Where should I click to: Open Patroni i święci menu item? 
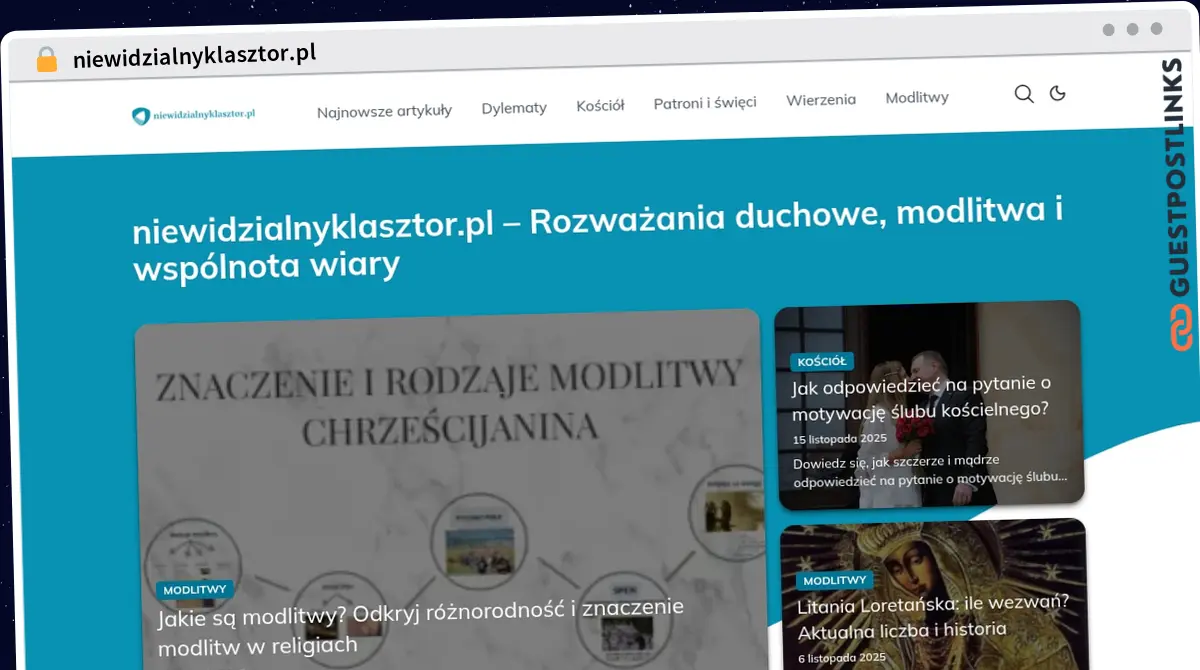click(x=705, y=102)
